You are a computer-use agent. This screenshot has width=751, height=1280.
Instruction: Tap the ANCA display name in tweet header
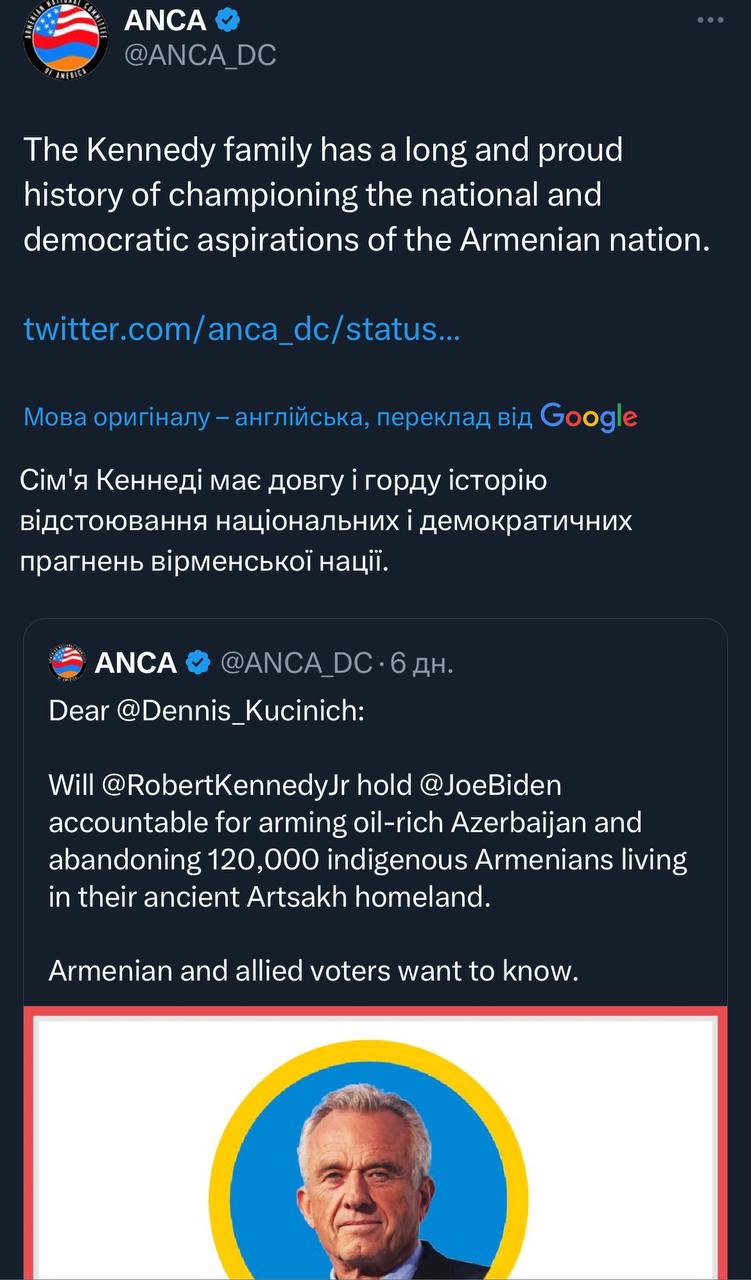[x=165, y=21]
